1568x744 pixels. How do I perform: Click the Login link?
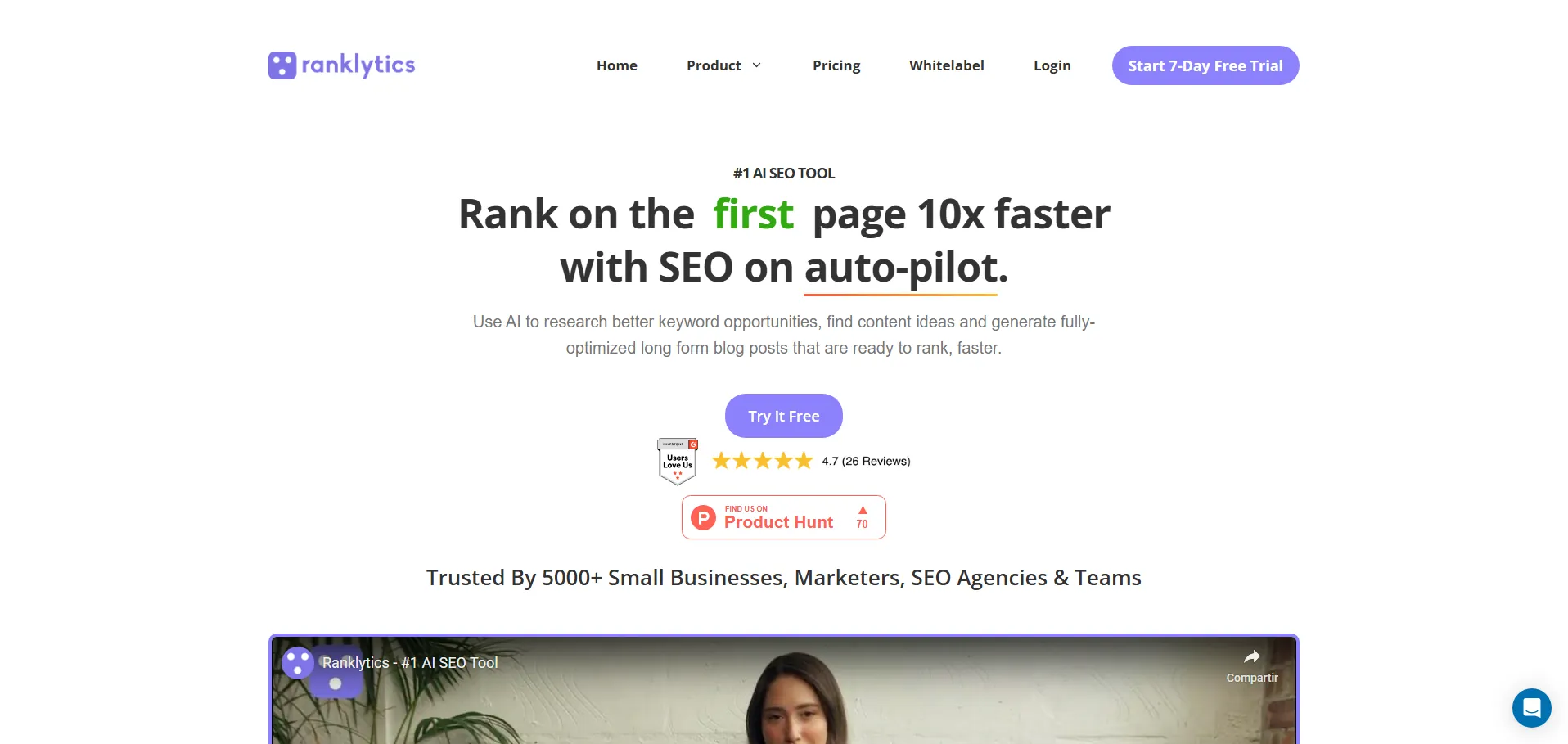(x=1052, y=65)
